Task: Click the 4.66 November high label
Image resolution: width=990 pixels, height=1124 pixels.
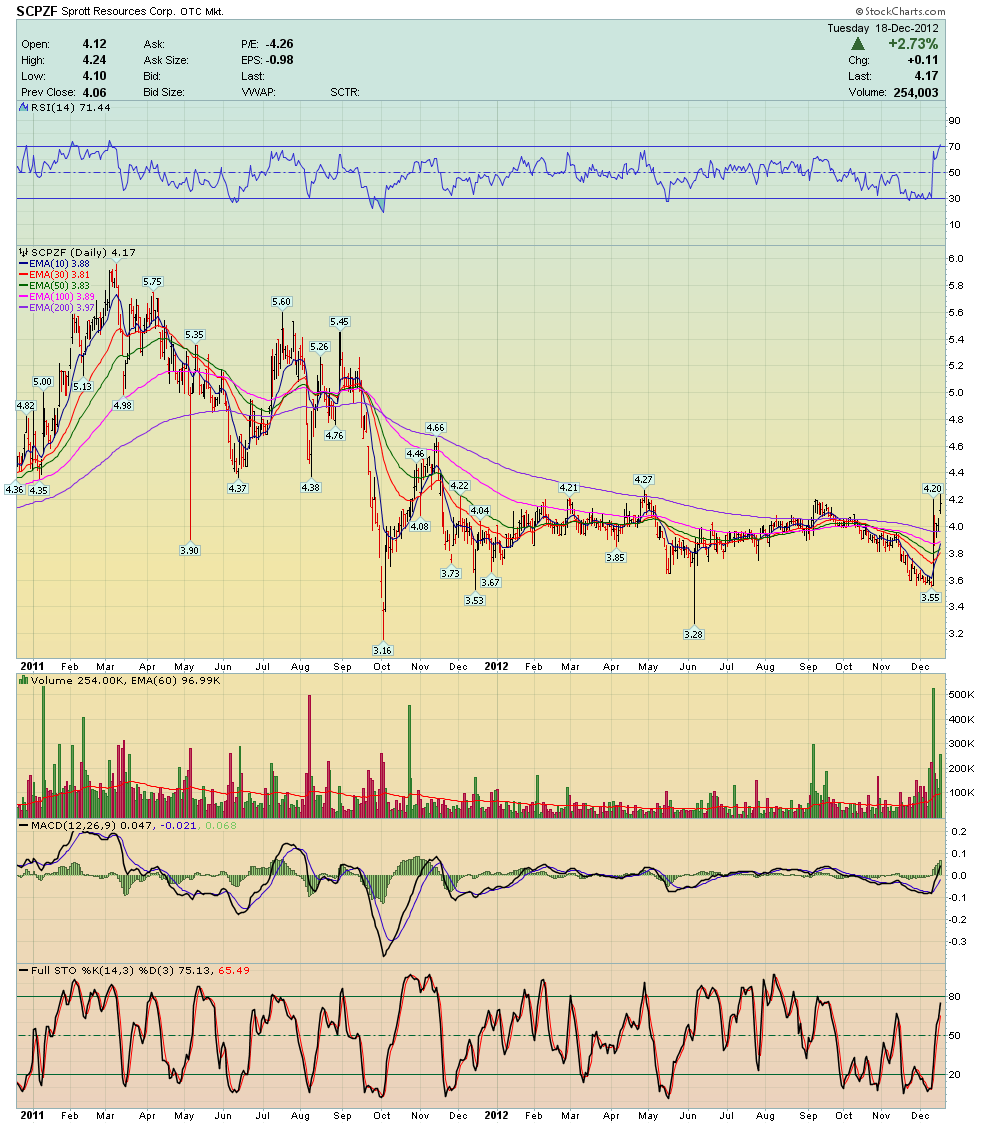Action: (x=435, y=428)
